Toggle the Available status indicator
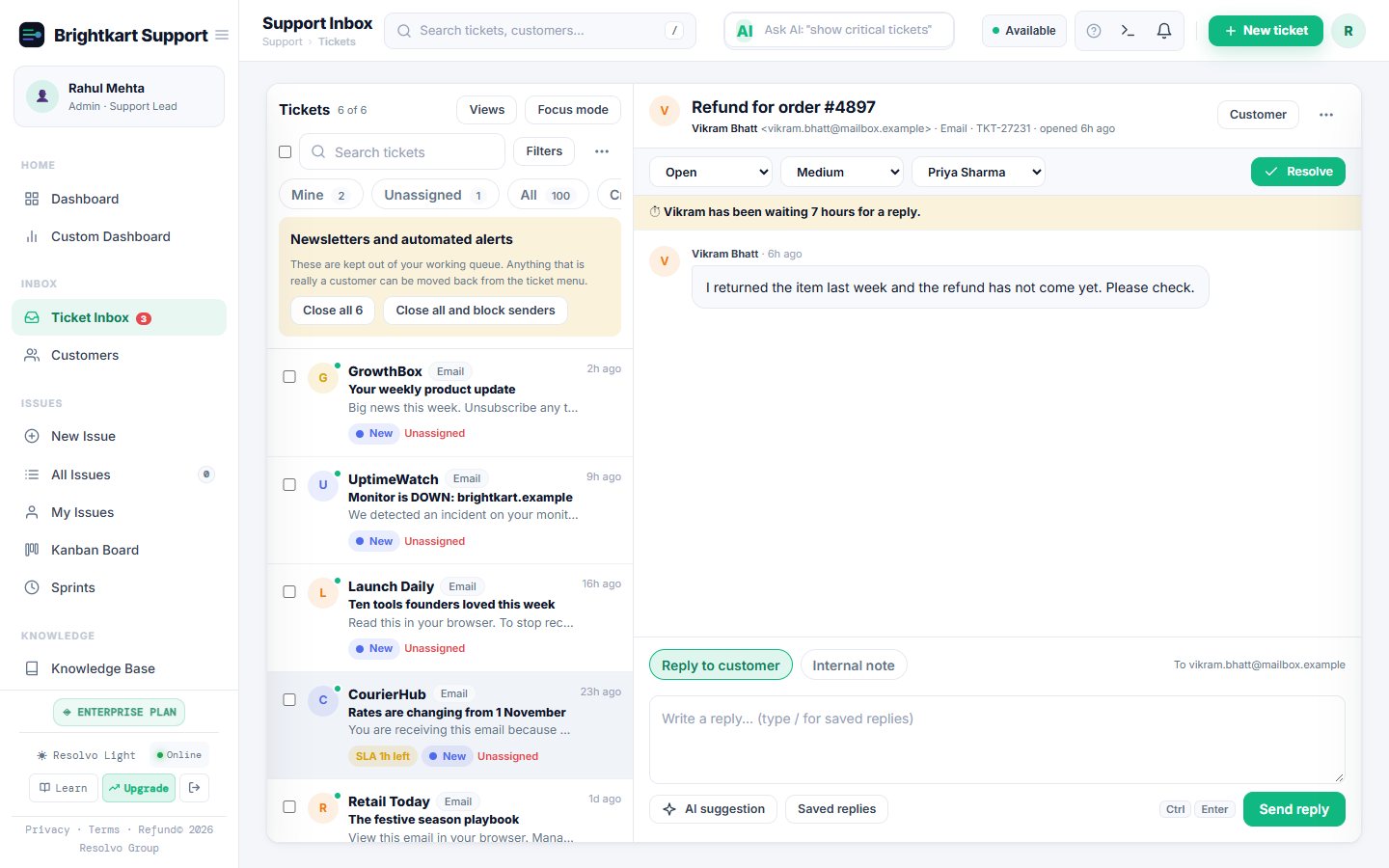 tap(1024, 31)
